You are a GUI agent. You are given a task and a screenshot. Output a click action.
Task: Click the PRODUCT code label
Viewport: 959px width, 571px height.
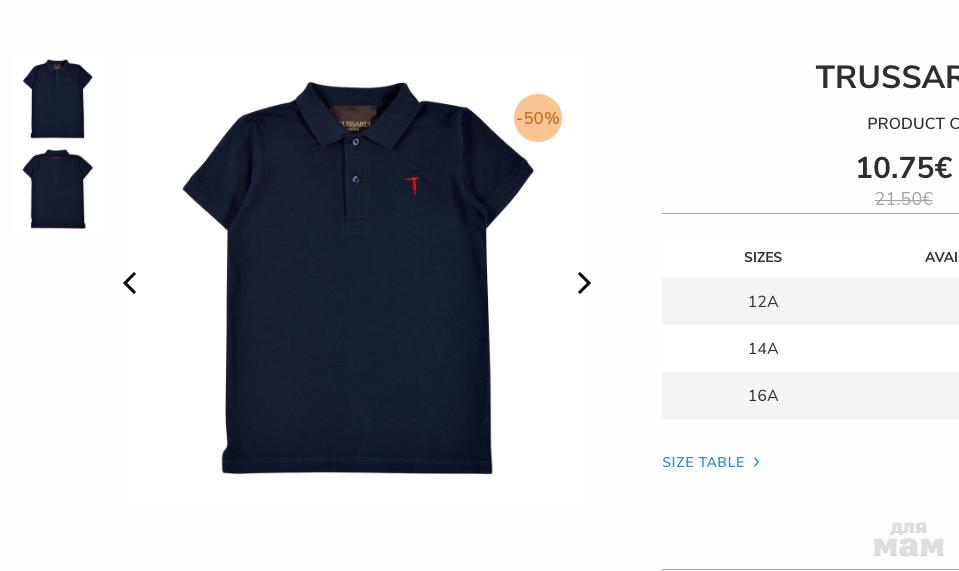(913, 123)
